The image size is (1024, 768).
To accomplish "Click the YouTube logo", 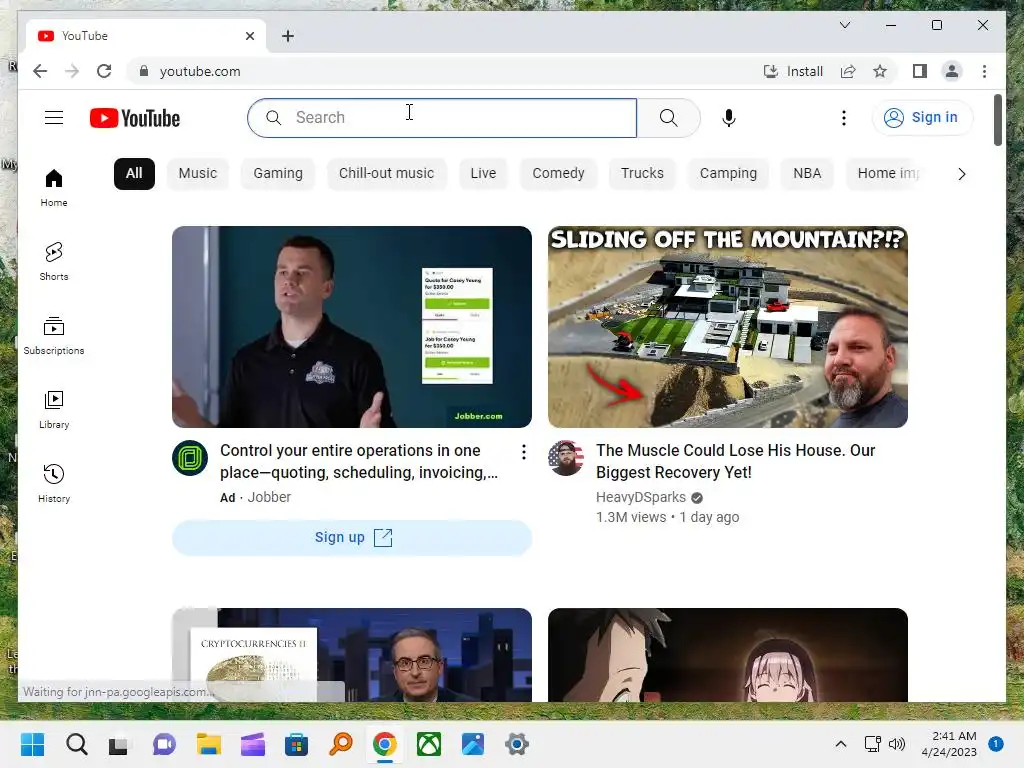I will click(x=135, y=118).
